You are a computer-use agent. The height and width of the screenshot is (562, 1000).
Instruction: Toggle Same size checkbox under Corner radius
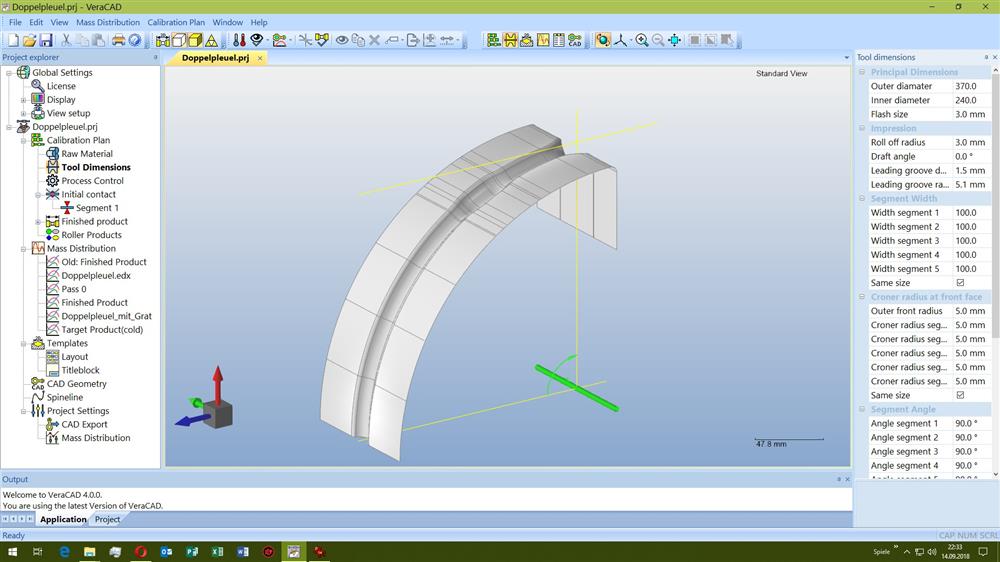960,395
